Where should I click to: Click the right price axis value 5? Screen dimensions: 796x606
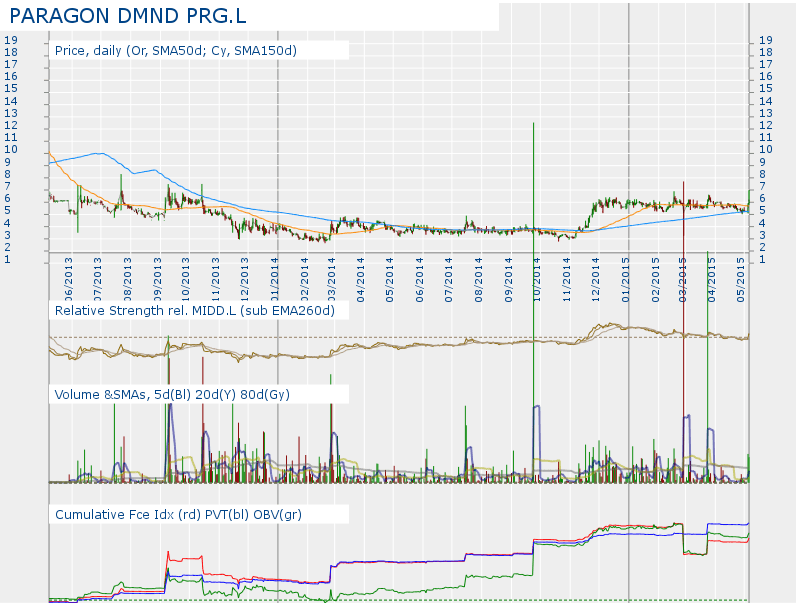click(x=762, y=211)
